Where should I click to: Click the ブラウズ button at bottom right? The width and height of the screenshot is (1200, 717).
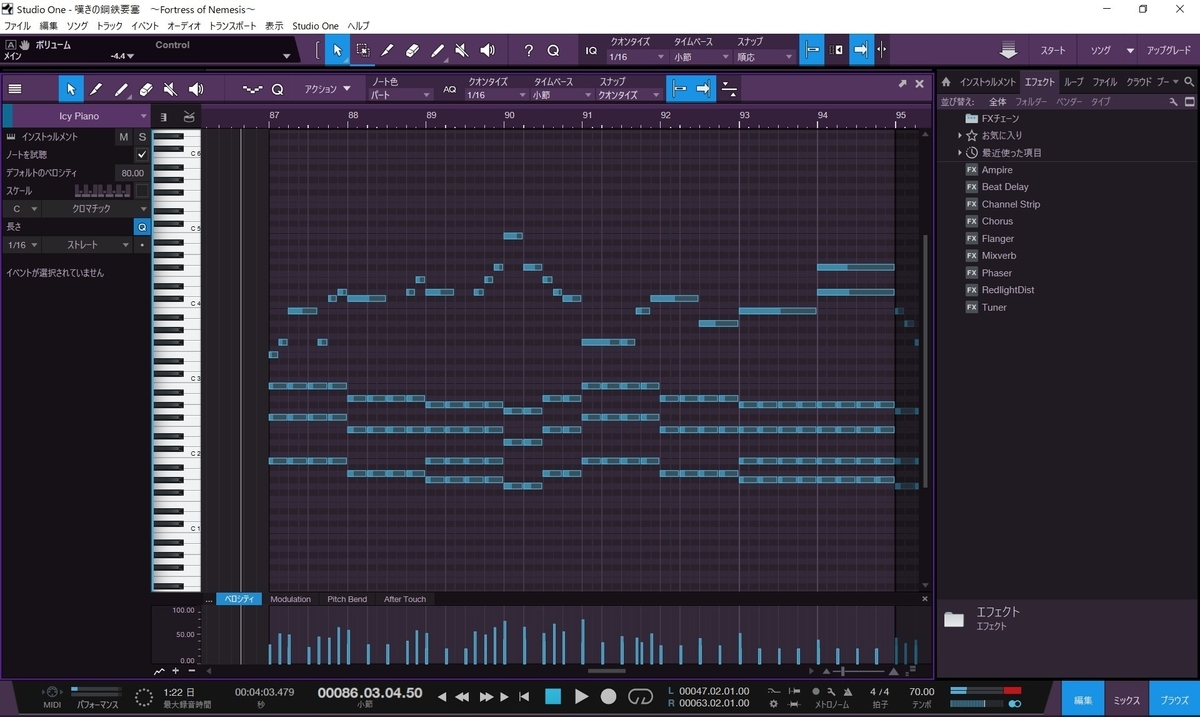(1174, 700)
